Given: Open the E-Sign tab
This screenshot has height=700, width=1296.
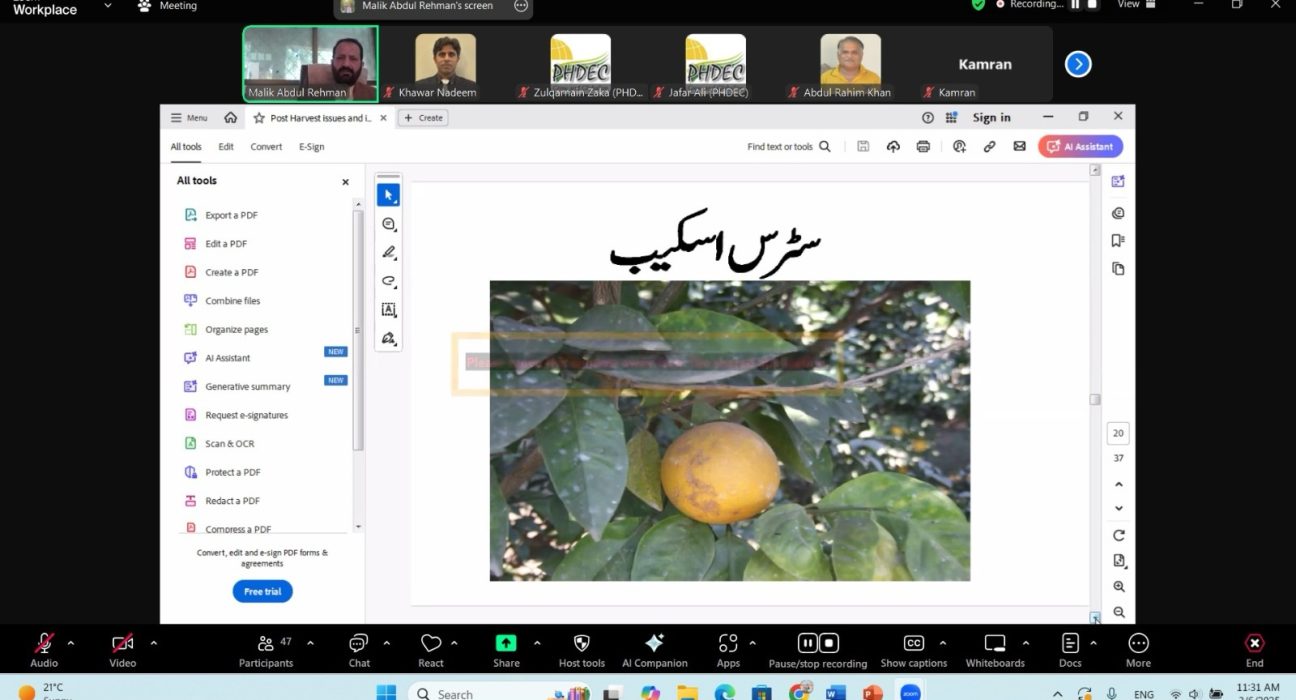Looking at the screenshot, I should point(311,147).
